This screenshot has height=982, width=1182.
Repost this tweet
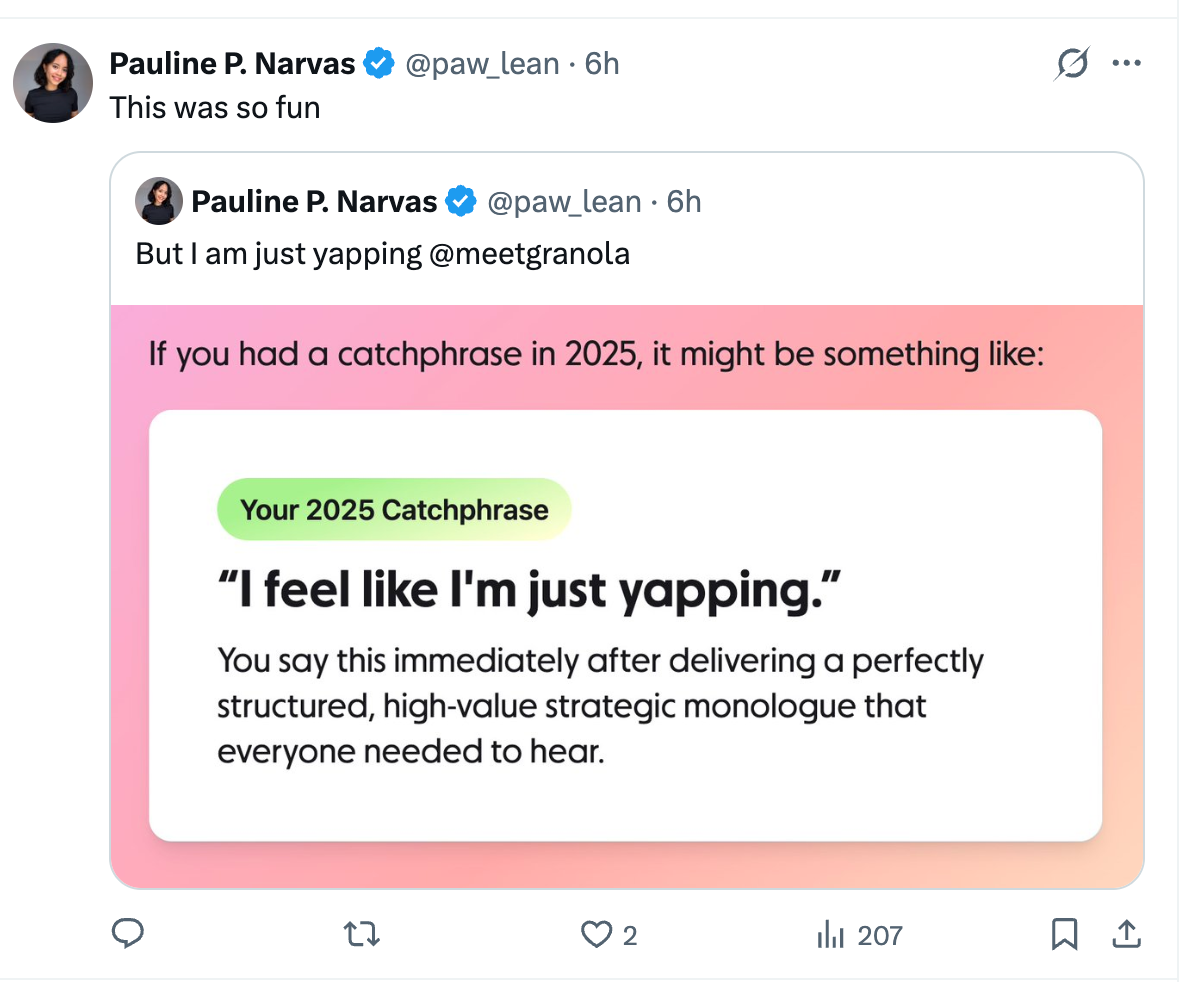tap(361, 934)
